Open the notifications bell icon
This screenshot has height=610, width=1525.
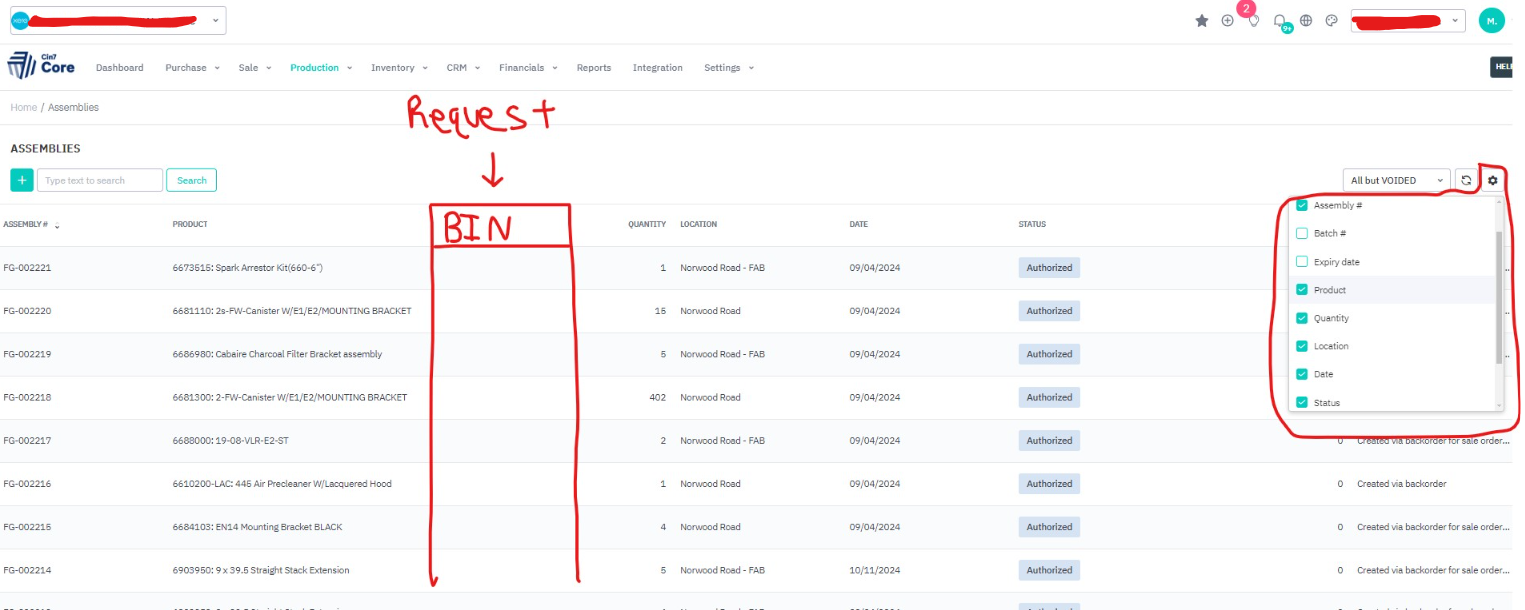[1280, 21]
